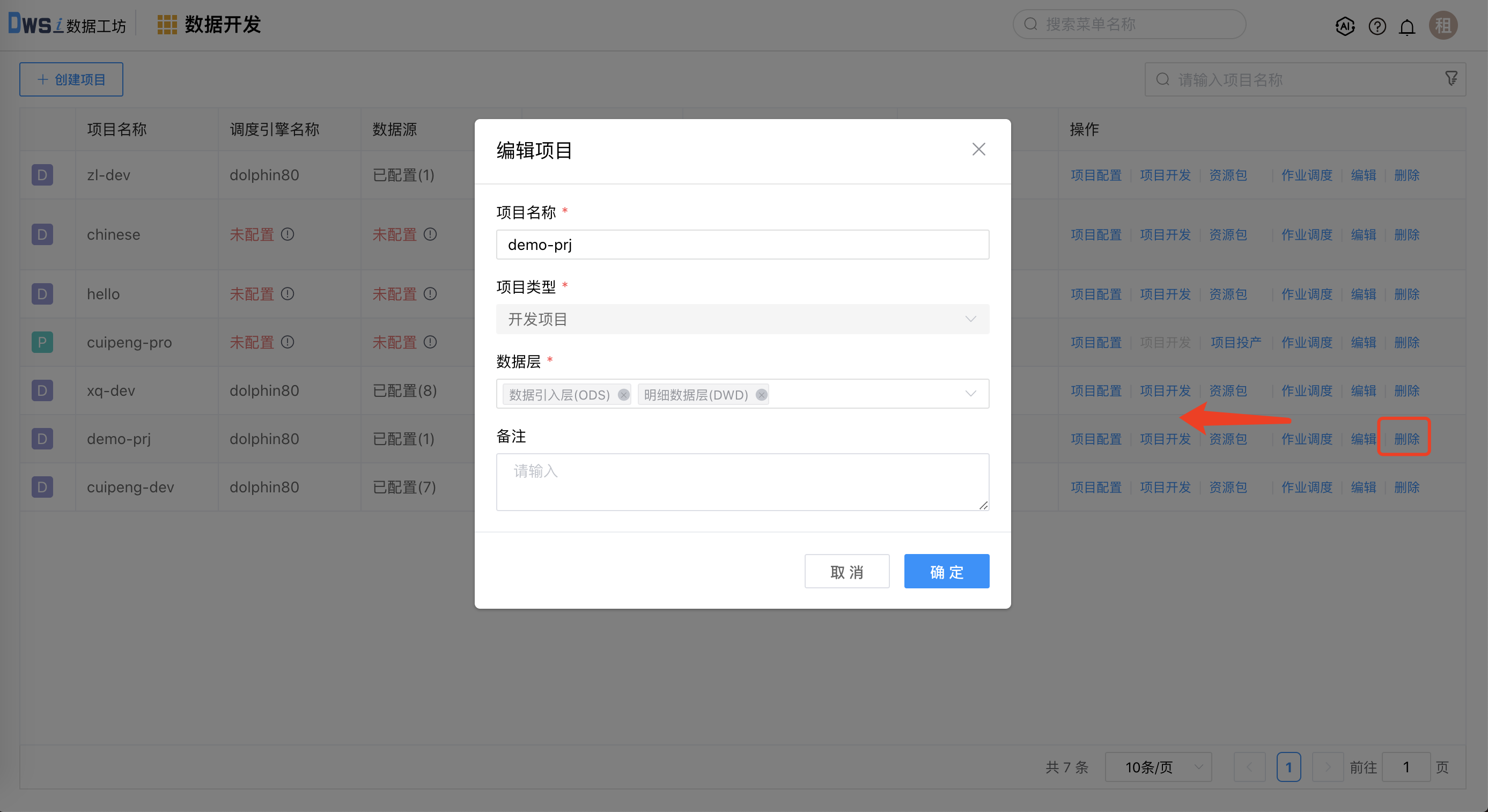Click info icon next to chinese 未配置 engine

pos(288,234)
